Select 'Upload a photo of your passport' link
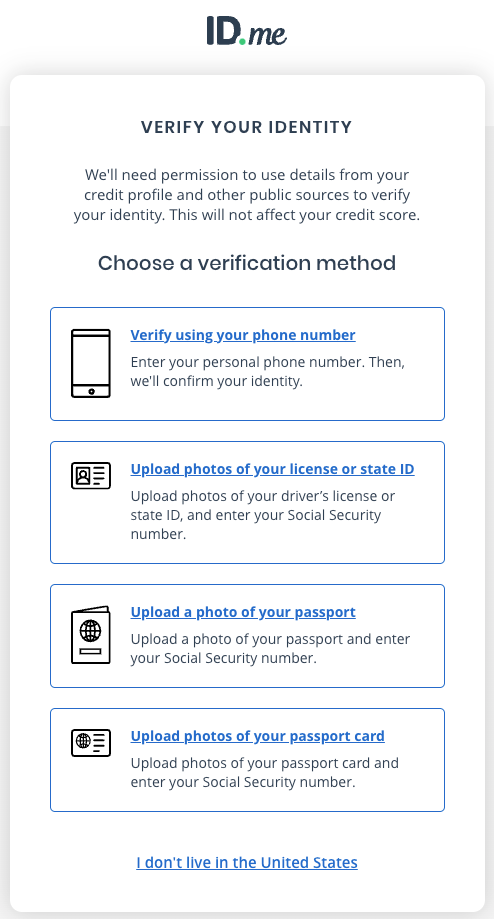Viewport: 494px width, 919px height. pos(243,612)
